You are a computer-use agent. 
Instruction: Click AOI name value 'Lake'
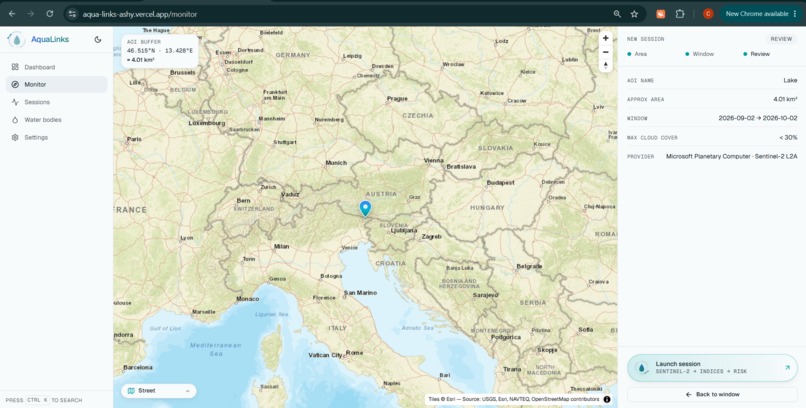790,80
